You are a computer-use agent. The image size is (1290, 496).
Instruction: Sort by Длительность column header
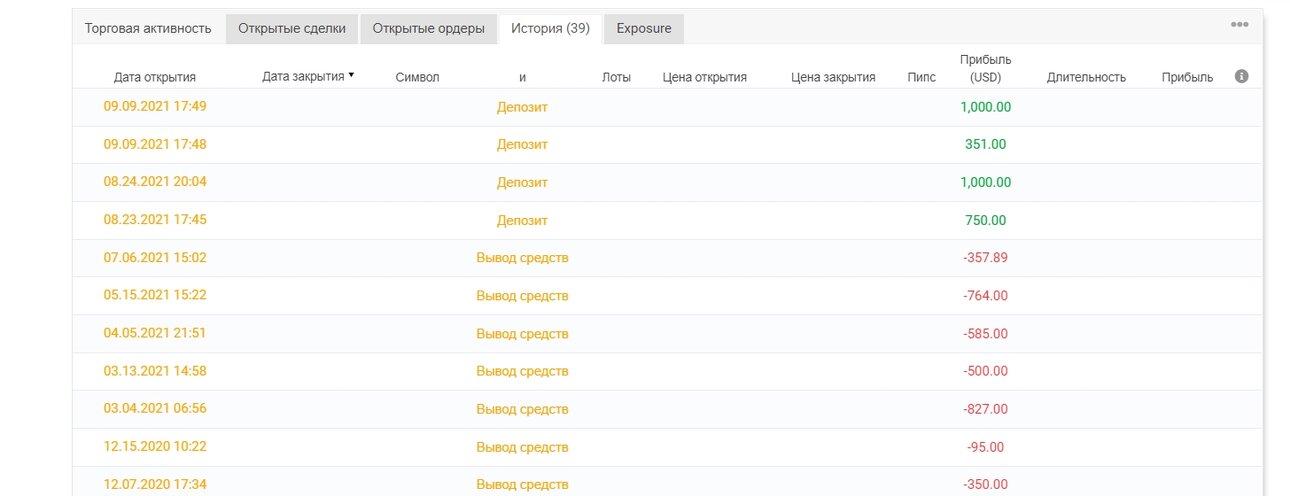point(1086,77)
